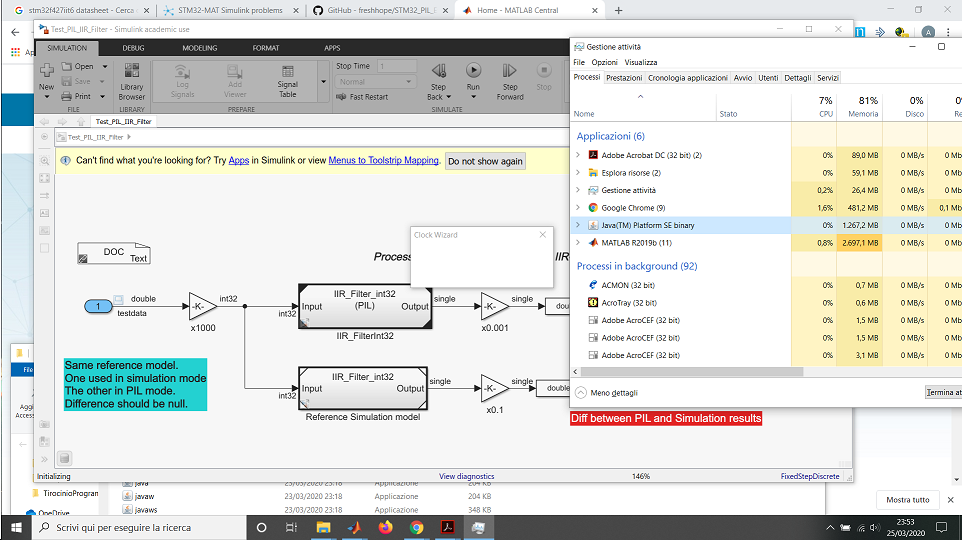Viewport: 962px width, 540px height.
Task: Expand MATLAB R2019b process group
Action: pyautogui.click(x=578, y=242)
